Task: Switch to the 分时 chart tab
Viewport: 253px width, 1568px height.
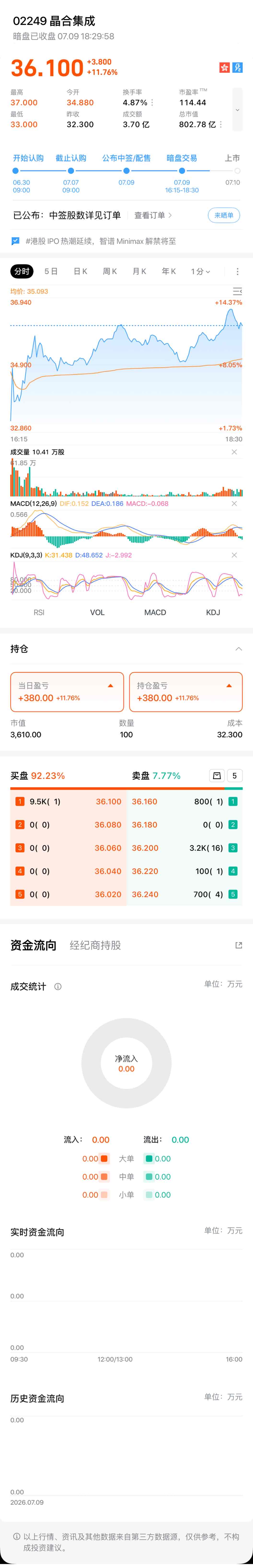Action: [x=21, y=271]
